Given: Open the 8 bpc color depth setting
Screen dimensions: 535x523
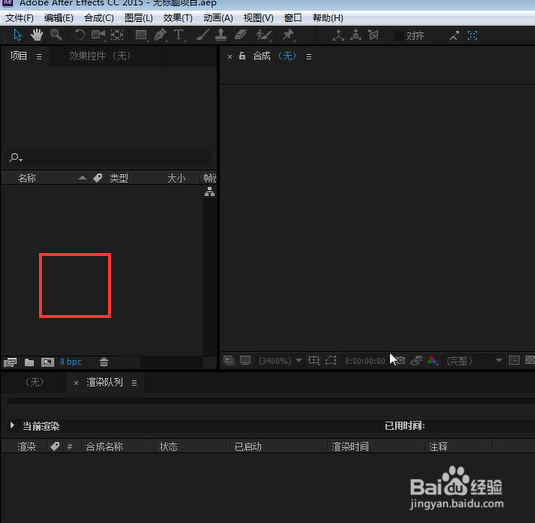Looking at the screenshot, I should [71, 362].
